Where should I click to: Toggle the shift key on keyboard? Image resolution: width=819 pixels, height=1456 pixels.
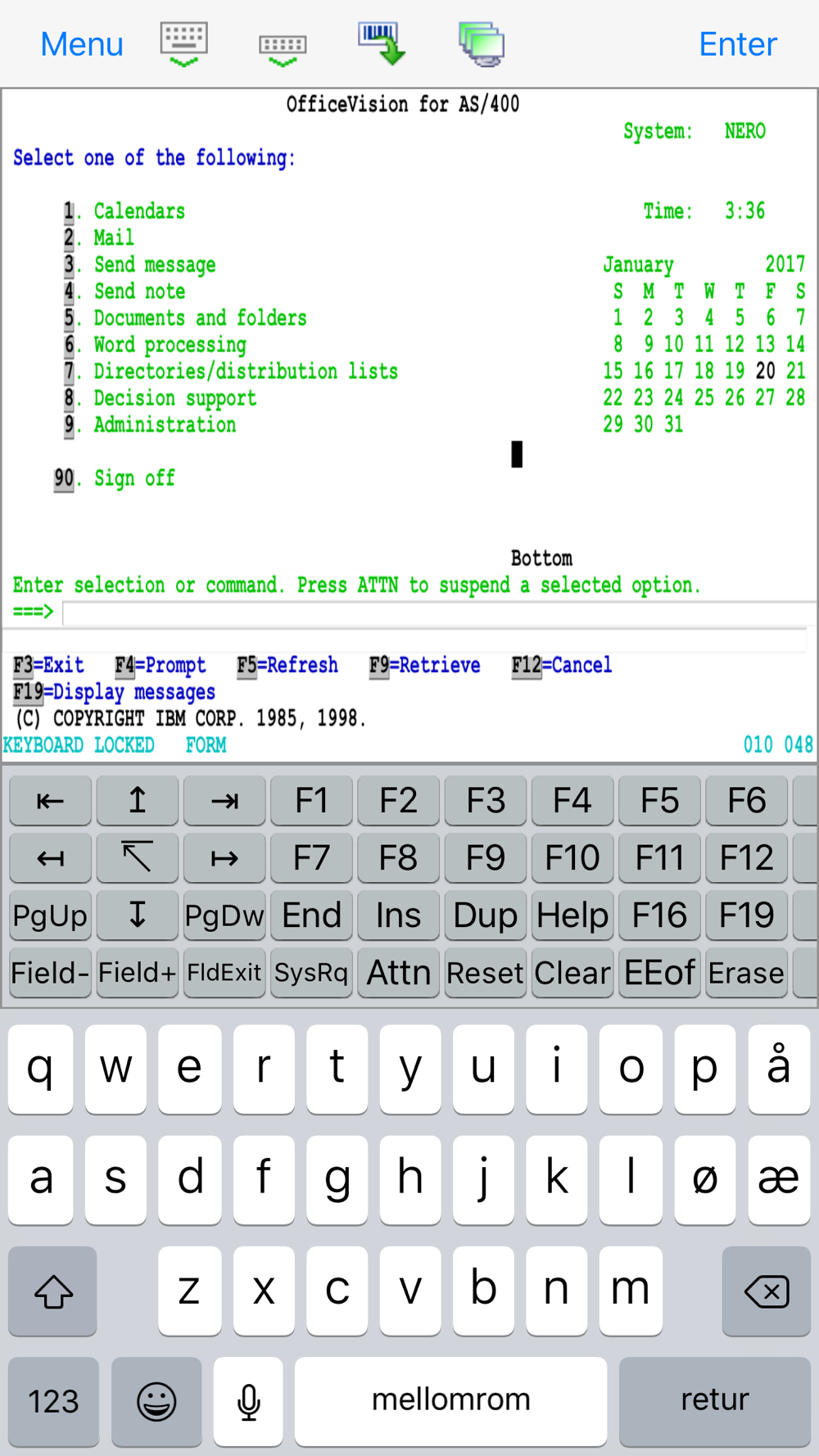pyautogui.click(x=53, y=1291)
